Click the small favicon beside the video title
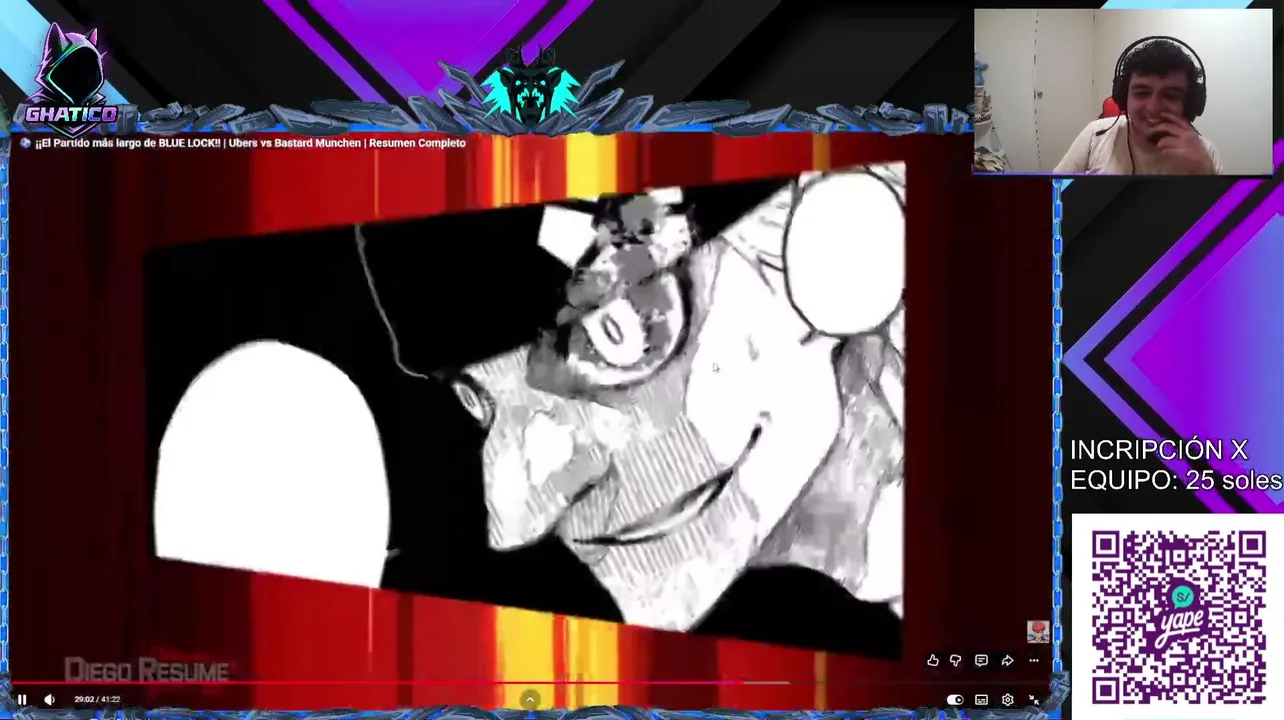The height and width of the screenshot is (720, 1284). click(x=26, y=143)
